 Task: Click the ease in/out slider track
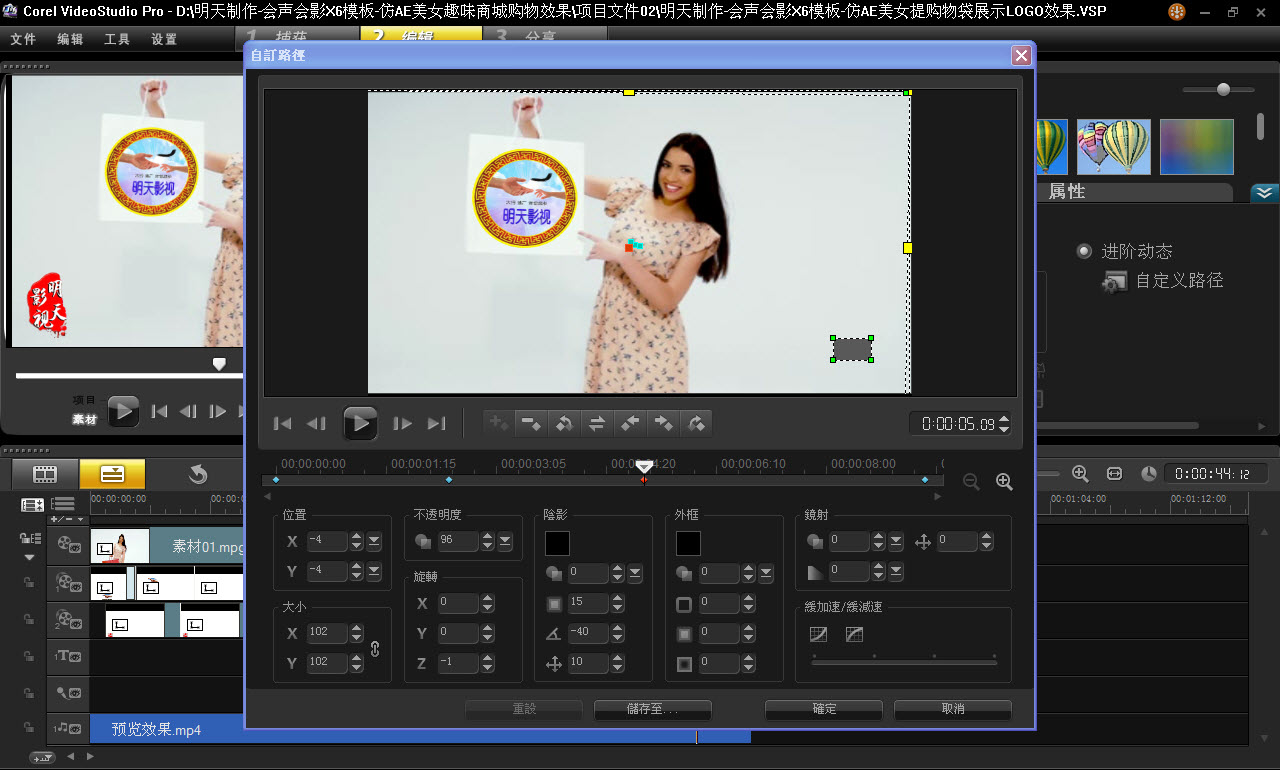click(x=904, y=662)
